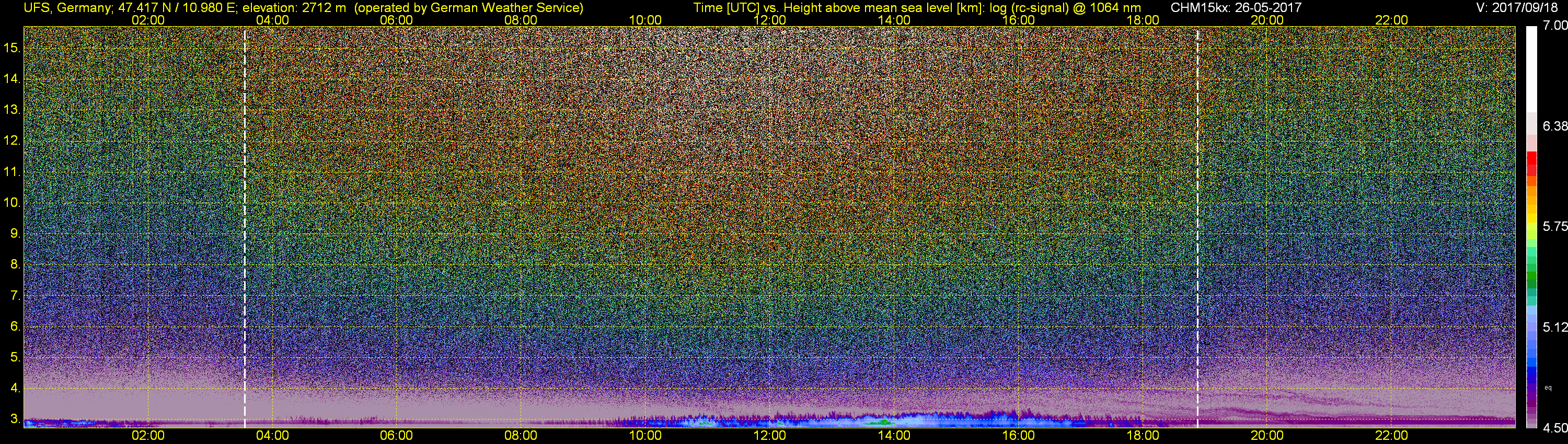Click the small 'eq' label beside the color scale
Image resolution: width=1568 pixels, height=444 pixels.
1548,388
